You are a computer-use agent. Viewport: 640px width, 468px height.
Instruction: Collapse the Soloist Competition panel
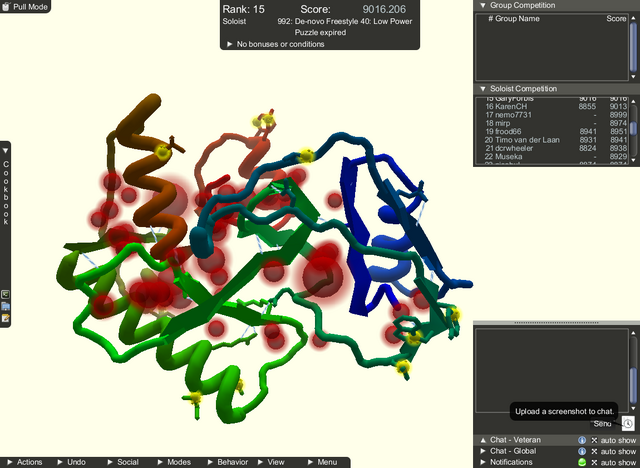coord(483,89)
